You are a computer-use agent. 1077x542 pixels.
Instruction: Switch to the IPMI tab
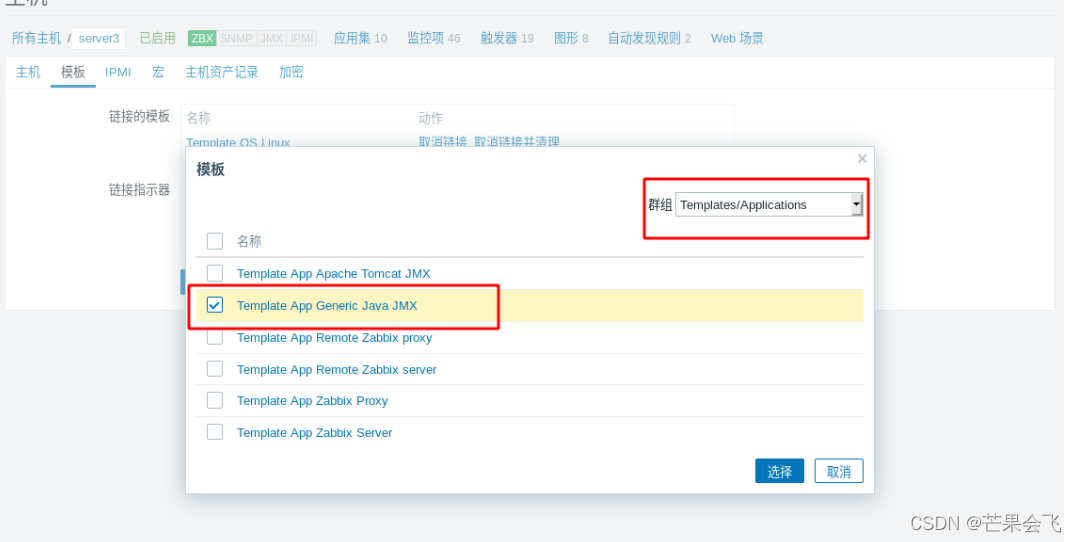coord(118,72)
